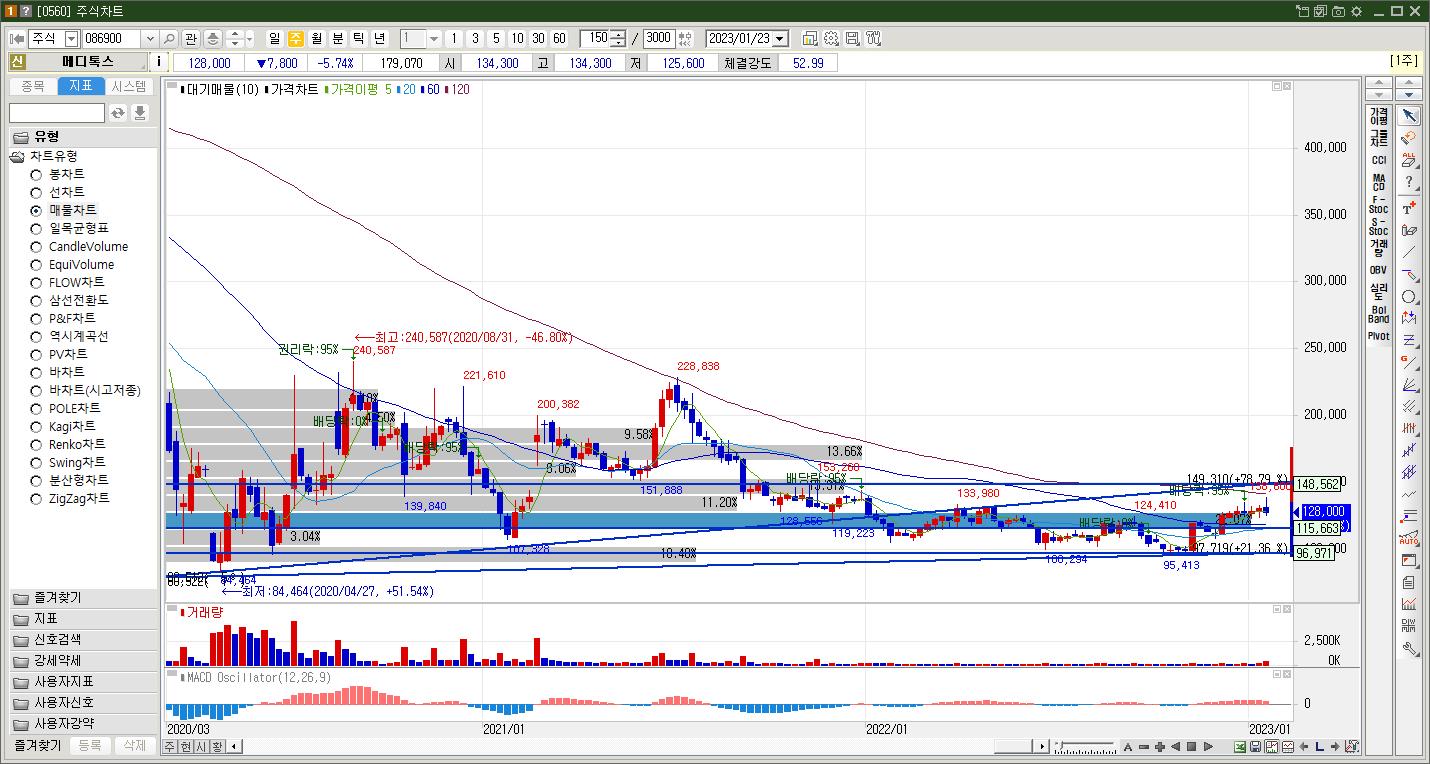This screenshot has height=764, width=1430.
Task: Click the stop square button at bottom
Action: pos(1192,747)
